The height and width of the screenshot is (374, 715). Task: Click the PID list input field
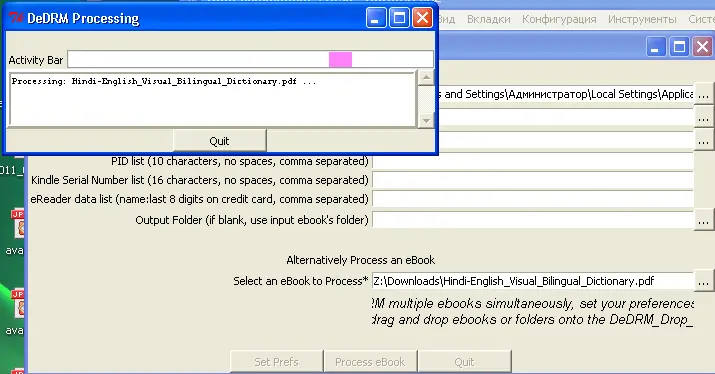click(x=533, y=161)
